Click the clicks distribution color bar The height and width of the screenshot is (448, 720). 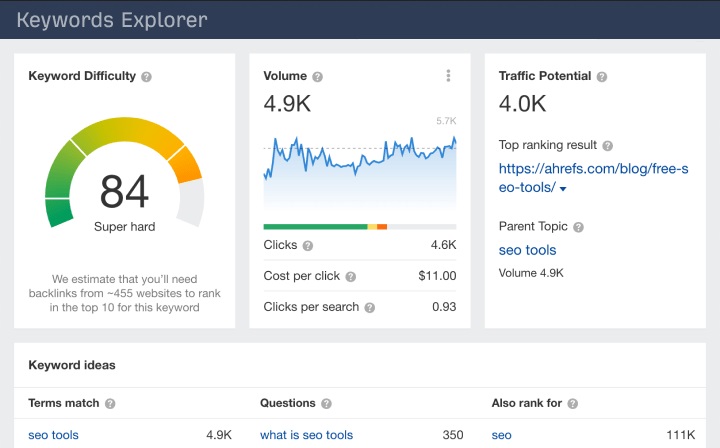click(x=359, y=227)
